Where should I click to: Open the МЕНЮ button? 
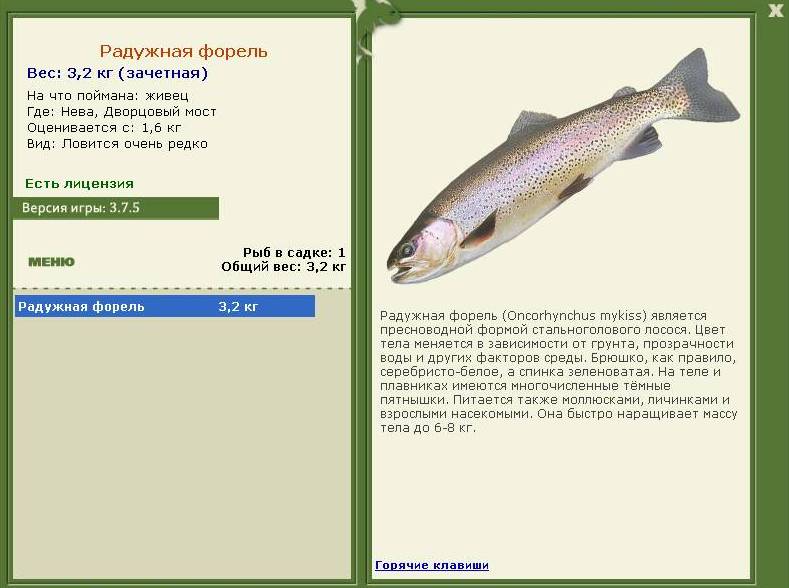point(51,262)
